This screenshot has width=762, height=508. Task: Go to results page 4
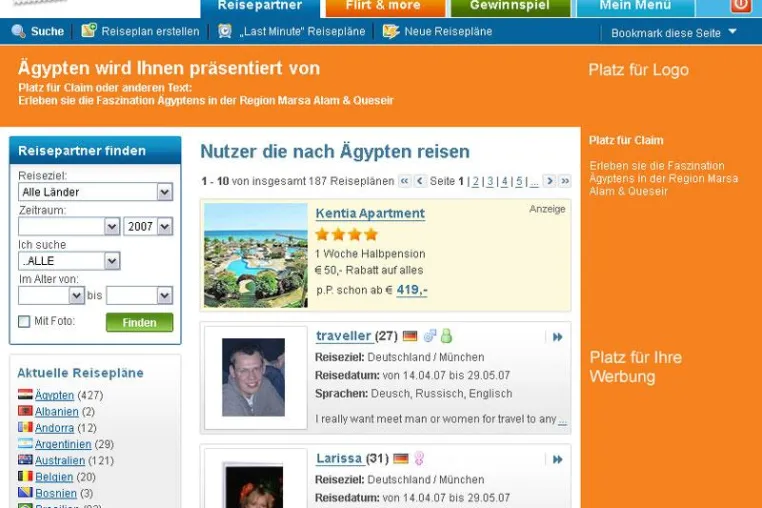click(504, 181)
